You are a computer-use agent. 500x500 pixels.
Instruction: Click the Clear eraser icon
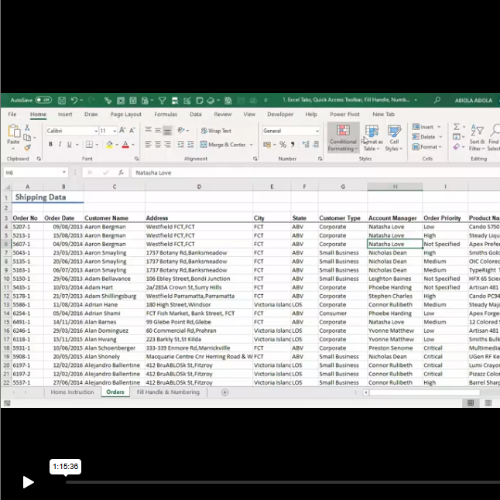click(457, 147)
